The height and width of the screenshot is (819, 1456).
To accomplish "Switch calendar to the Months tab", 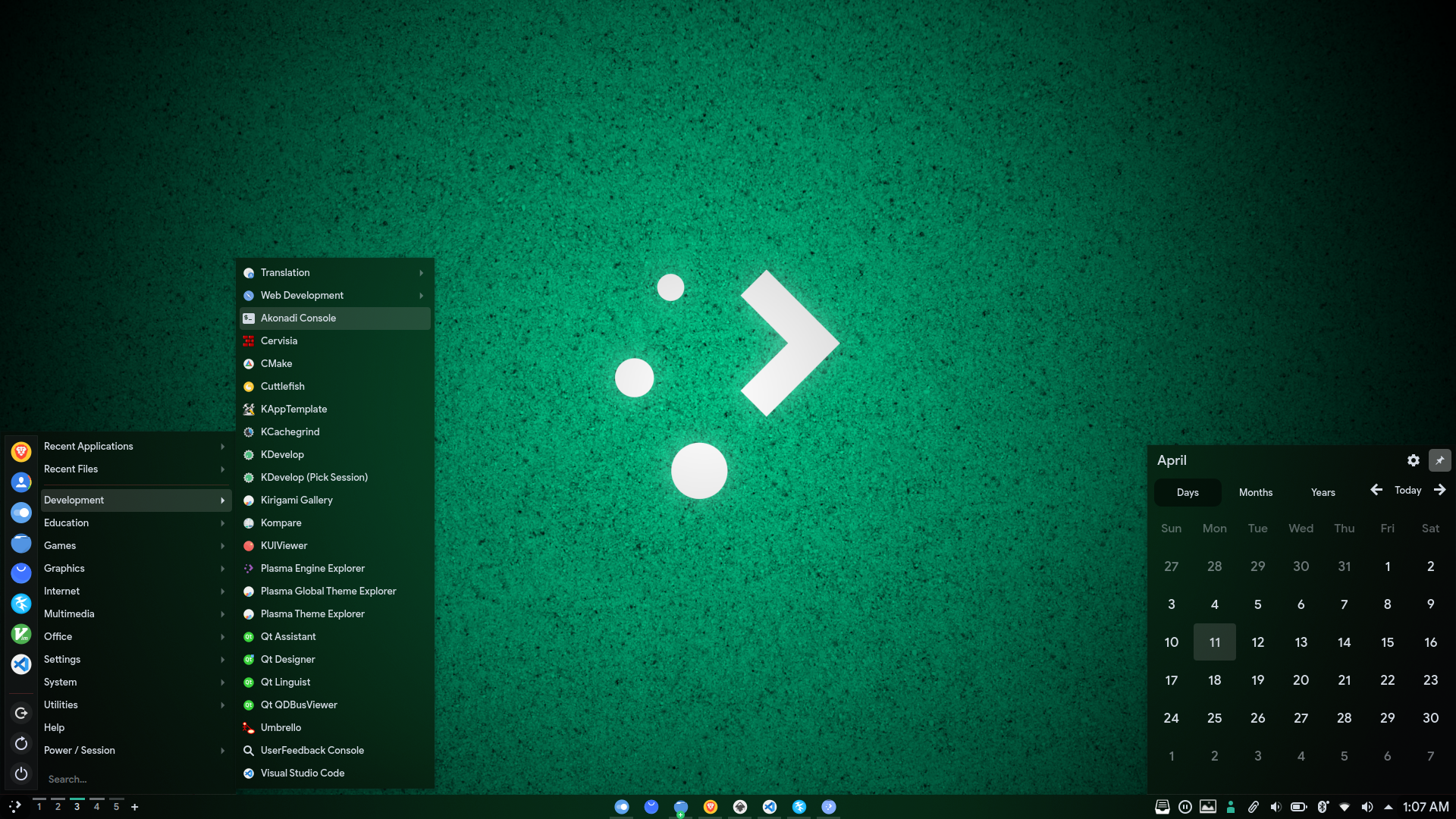I will pos(1255,493).
